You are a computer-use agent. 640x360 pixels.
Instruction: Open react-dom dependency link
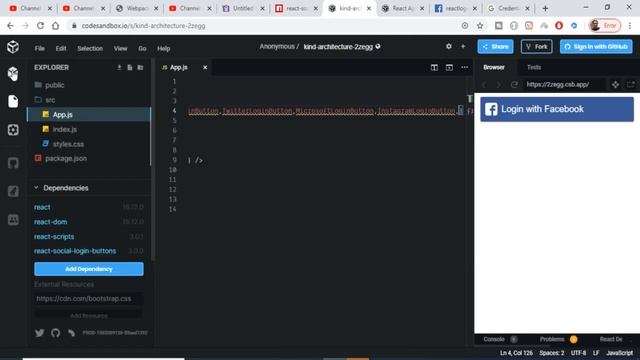[x=51, y=222]
